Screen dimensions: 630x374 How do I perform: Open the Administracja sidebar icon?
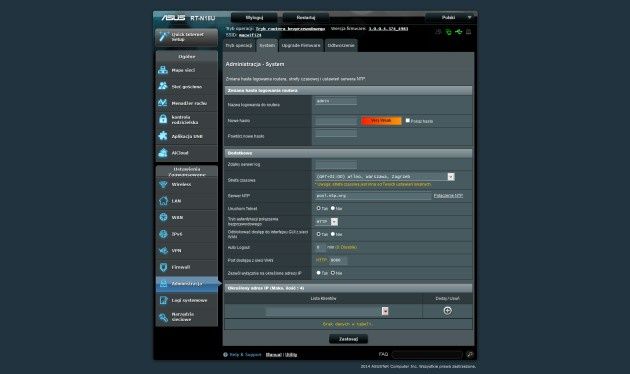tap(164, 284)
